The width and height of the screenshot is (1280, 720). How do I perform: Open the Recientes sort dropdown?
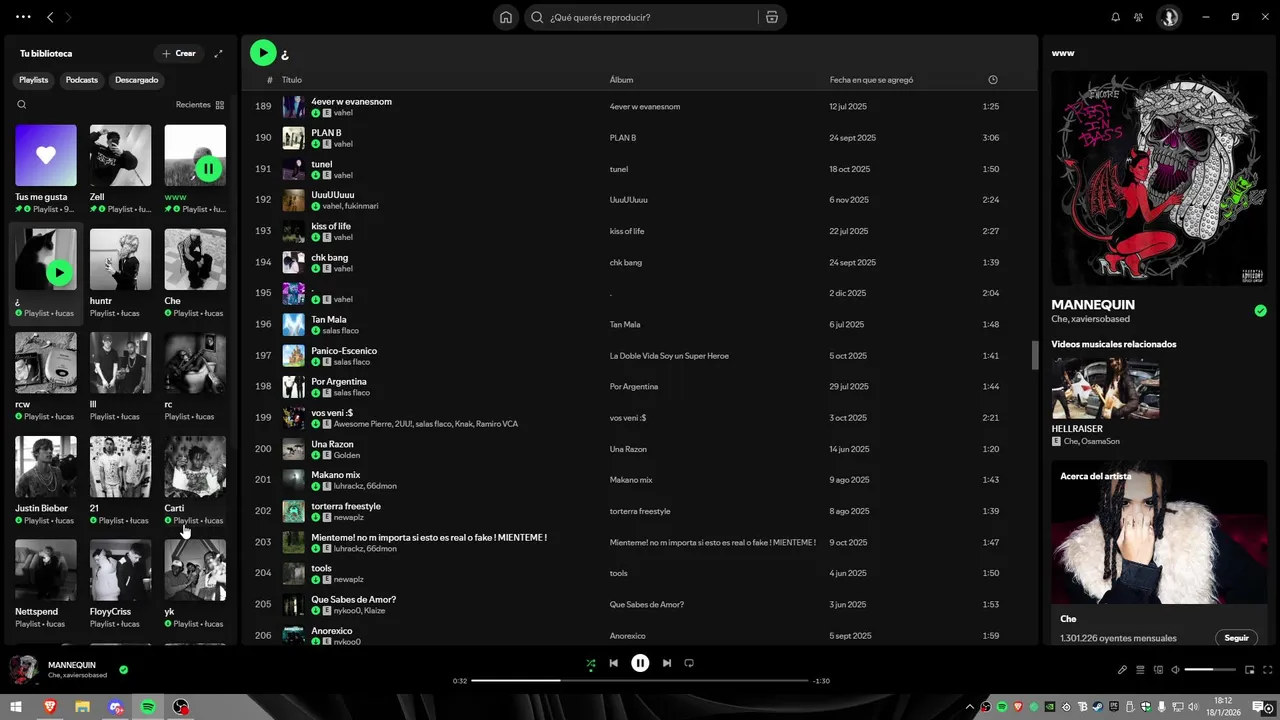[x=200, y=104]
